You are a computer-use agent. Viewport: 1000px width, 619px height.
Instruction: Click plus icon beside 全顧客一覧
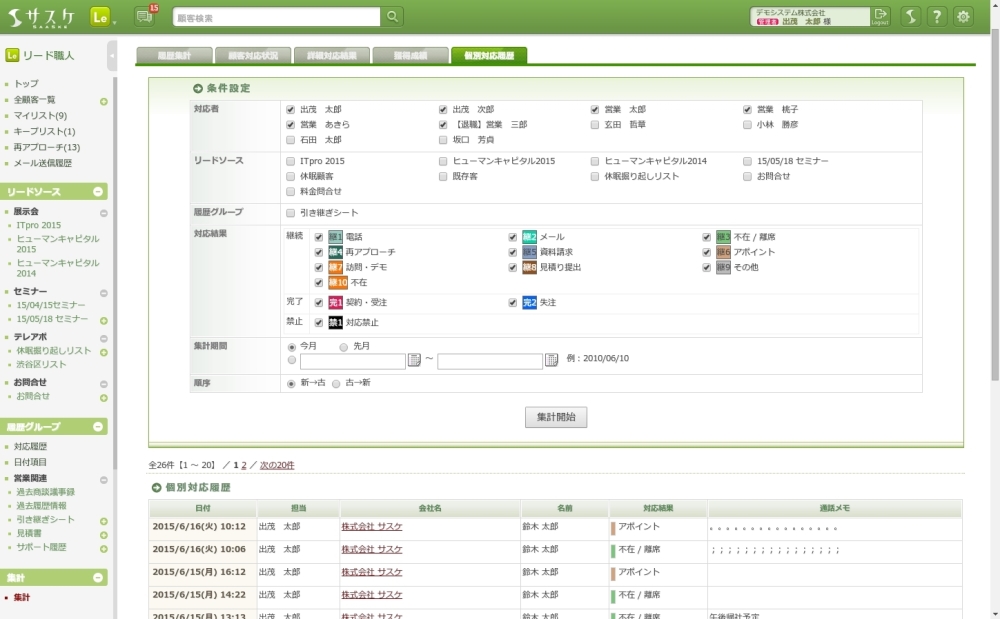click(x=104, y=101)
